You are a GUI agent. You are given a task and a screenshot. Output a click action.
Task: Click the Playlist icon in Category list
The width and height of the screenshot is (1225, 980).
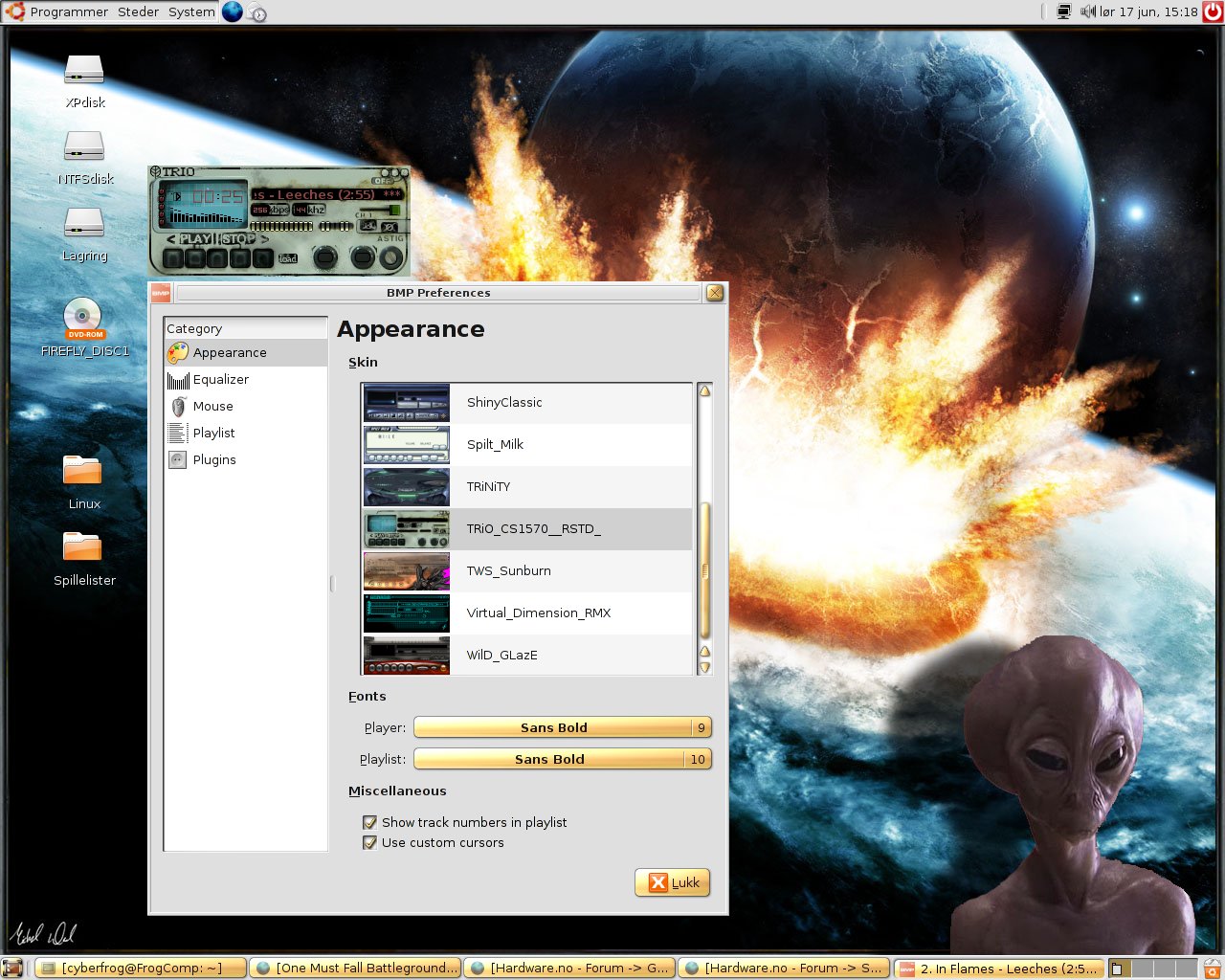(x=178, y=434)
